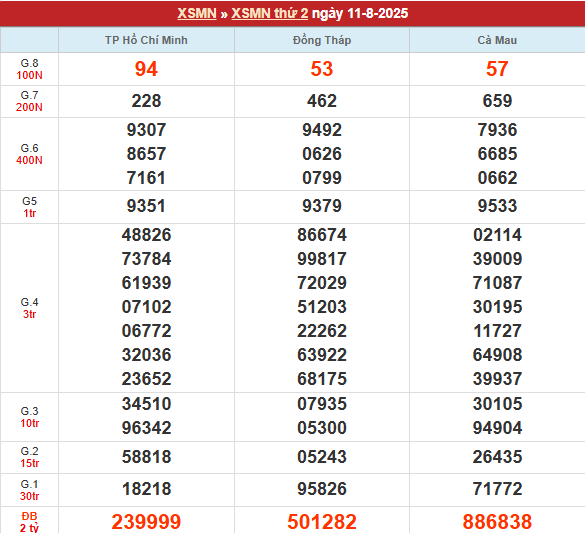Select G.6 number 7936

tap(497, 130)
